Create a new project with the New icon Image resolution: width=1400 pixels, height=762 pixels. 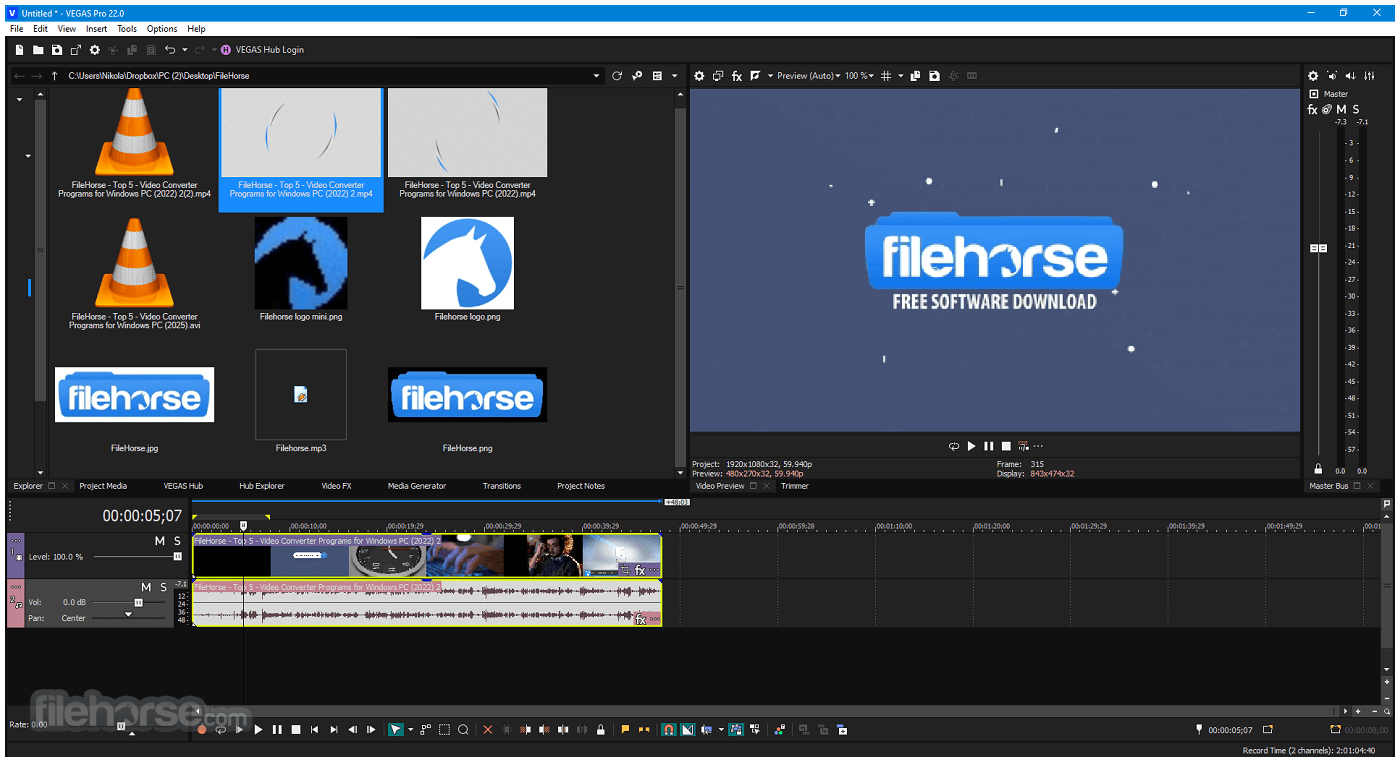pyautogui.click(x=19, y=50)
